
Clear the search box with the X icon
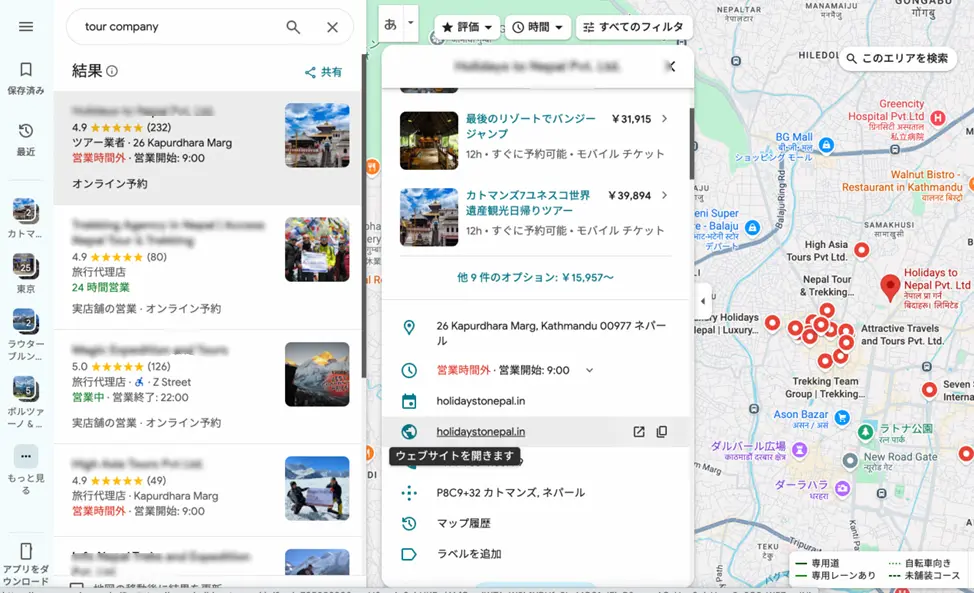(333, 27)
